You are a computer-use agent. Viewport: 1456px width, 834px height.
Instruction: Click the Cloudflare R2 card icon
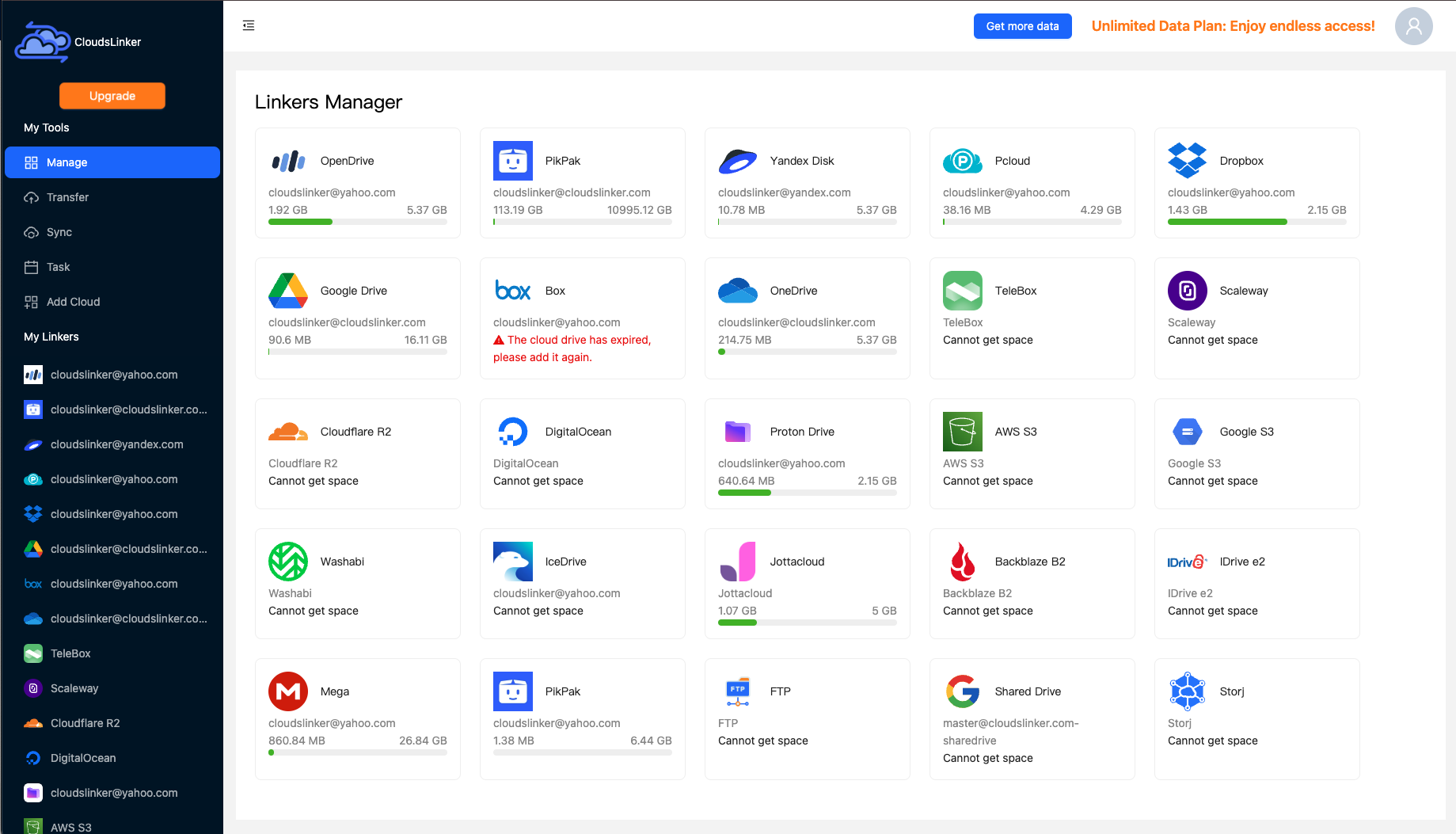coord(288,432)
